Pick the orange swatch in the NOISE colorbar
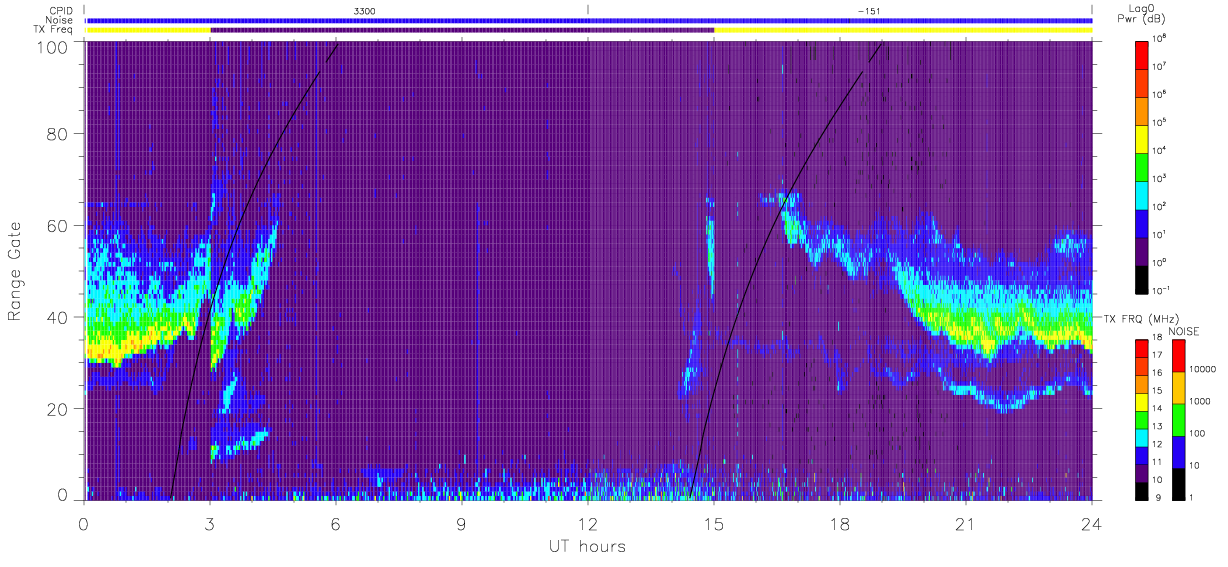Viewport: 1228px width, 567px height. point(1179,388)
